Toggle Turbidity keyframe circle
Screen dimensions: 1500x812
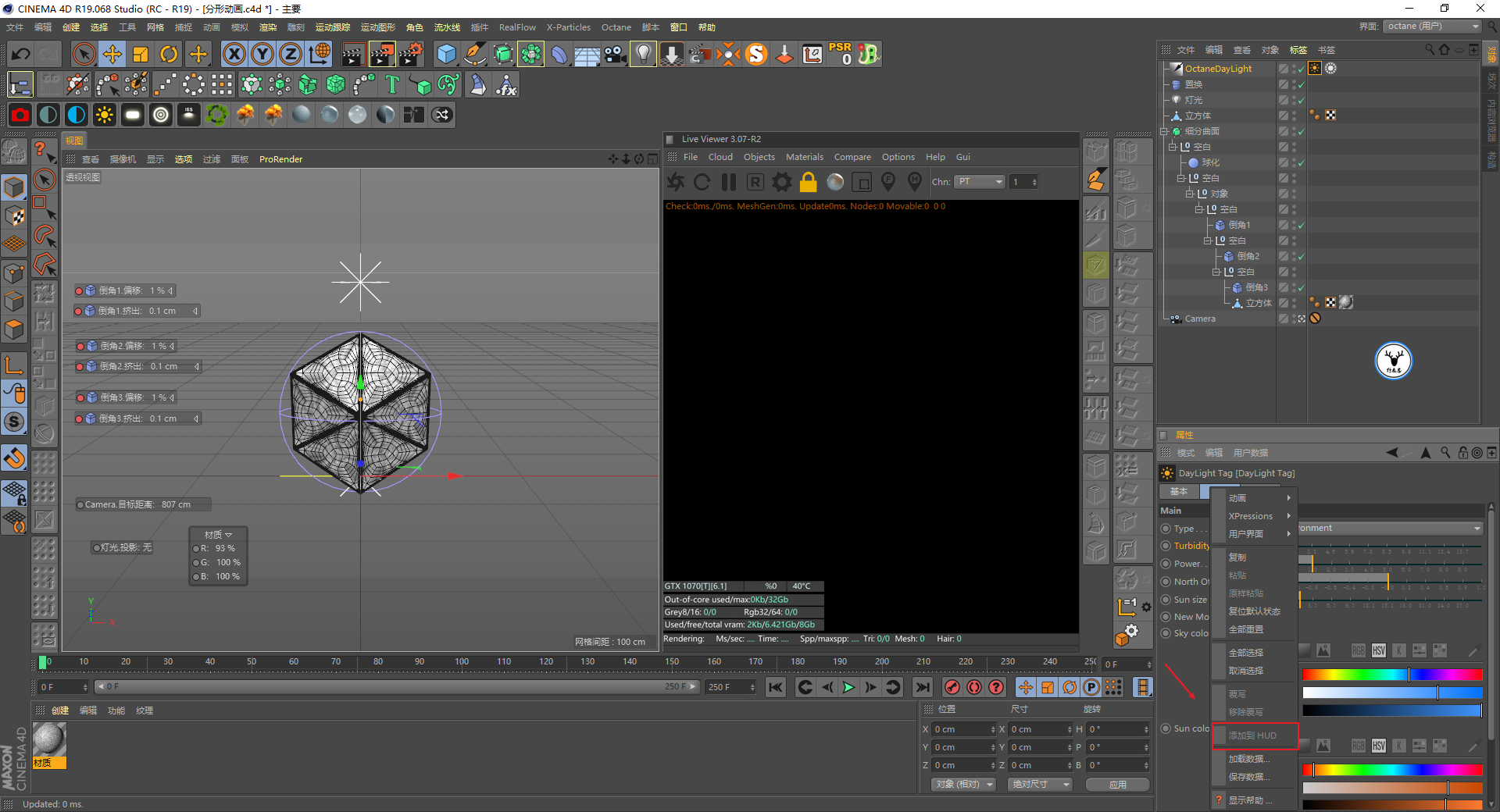pyautogui.click(x=1166, y=546)
